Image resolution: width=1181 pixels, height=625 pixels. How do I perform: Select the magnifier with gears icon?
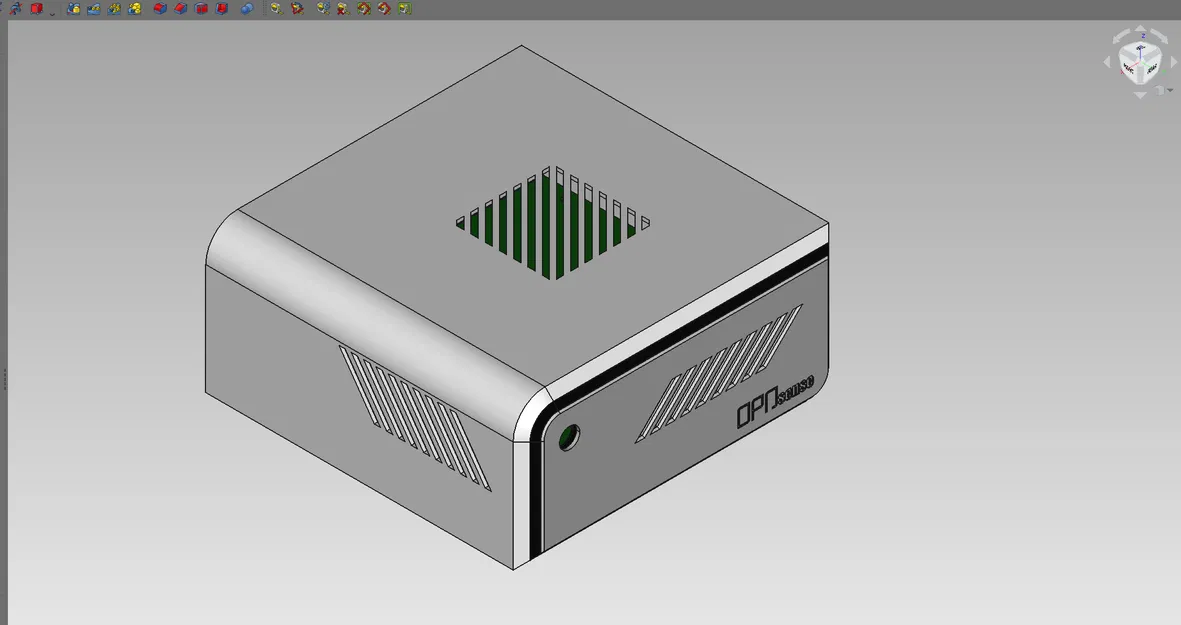coord(320,9)
